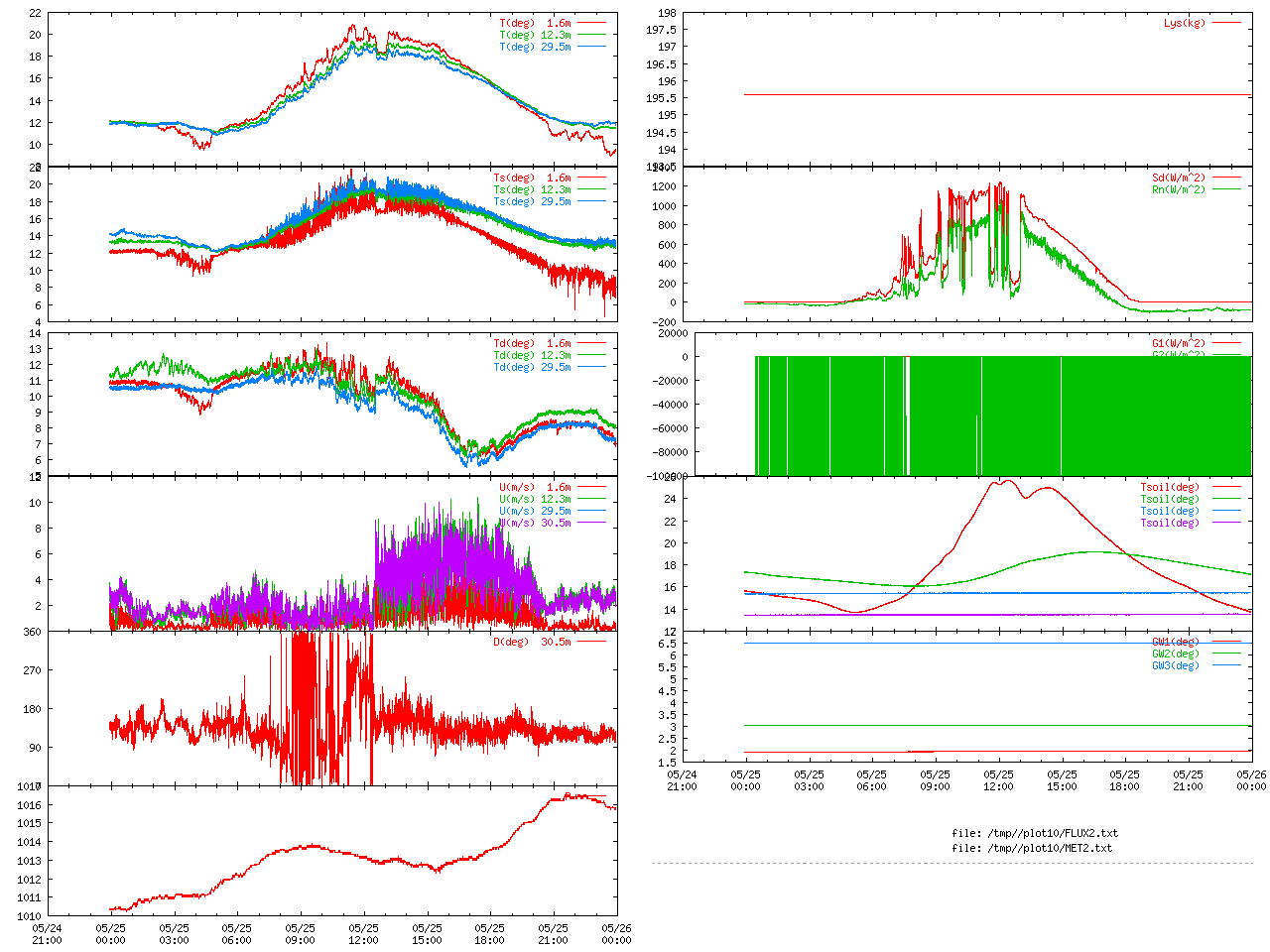Click the blue Tsoil(deg) legend label
This screenshot has width=1270, height=952.
[x=1170, y=512]
